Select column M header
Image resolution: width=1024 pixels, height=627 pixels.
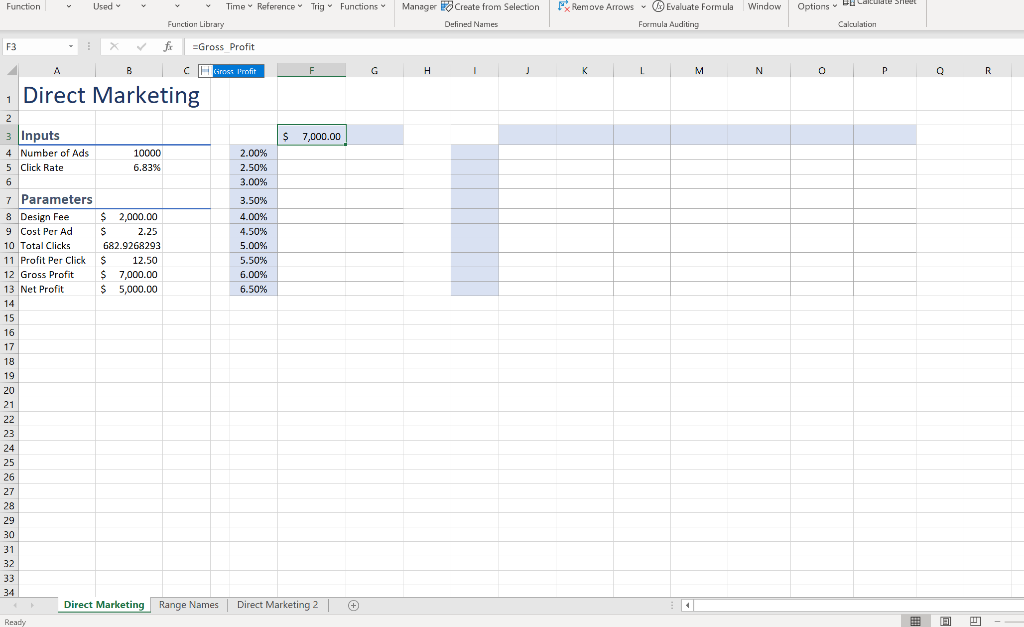pyautogui.click(x=699, y=71)
